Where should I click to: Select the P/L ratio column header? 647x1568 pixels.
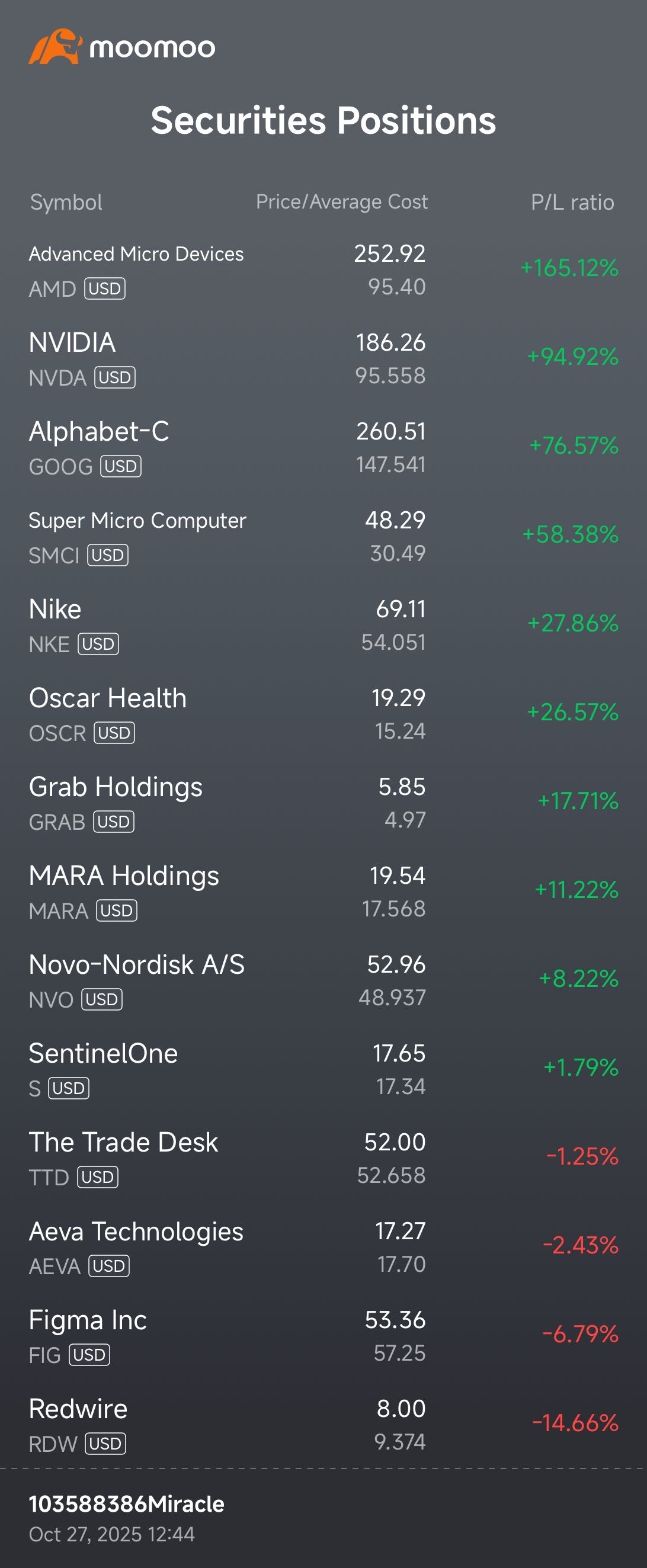click(x=572, y=202)
